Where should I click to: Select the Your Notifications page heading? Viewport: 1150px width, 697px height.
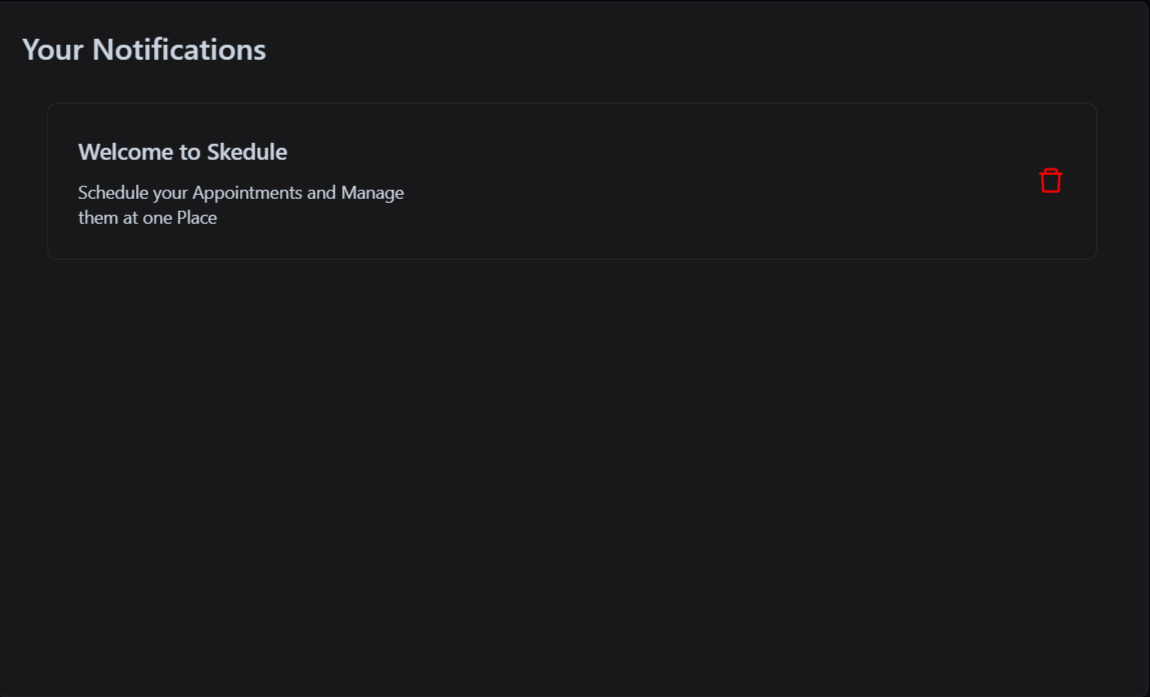click(x=144, y=50)
